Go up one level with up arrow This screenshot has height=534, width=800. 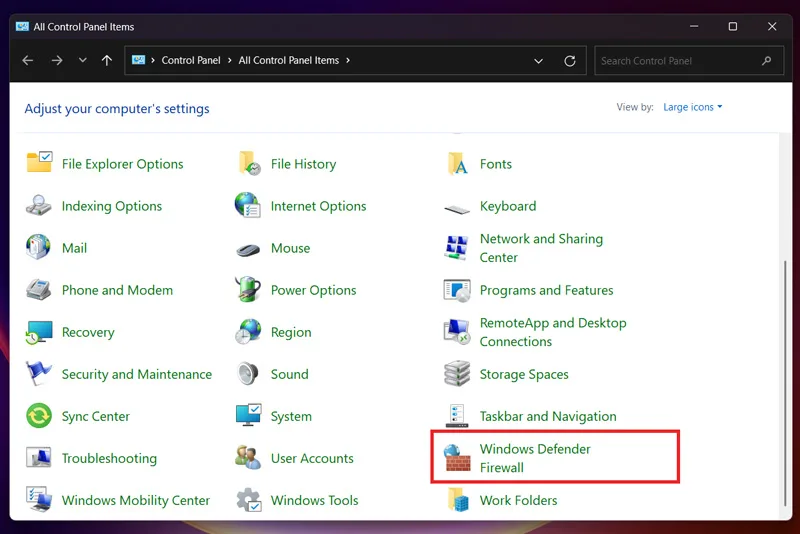107,60
